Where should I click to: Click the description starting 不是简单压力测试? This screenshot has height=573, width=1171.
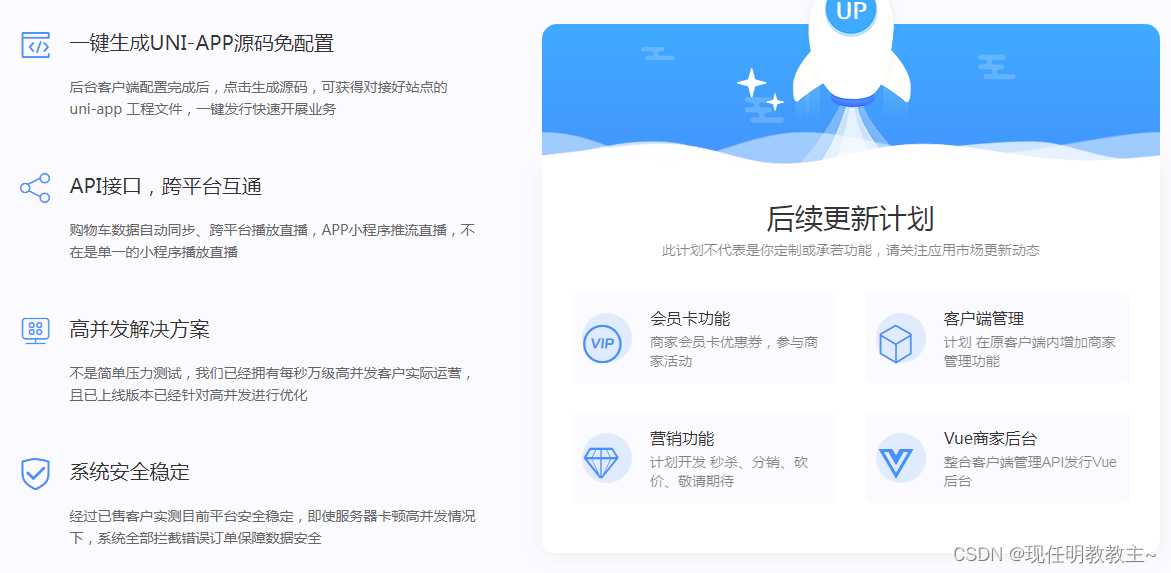coord(271,384)
